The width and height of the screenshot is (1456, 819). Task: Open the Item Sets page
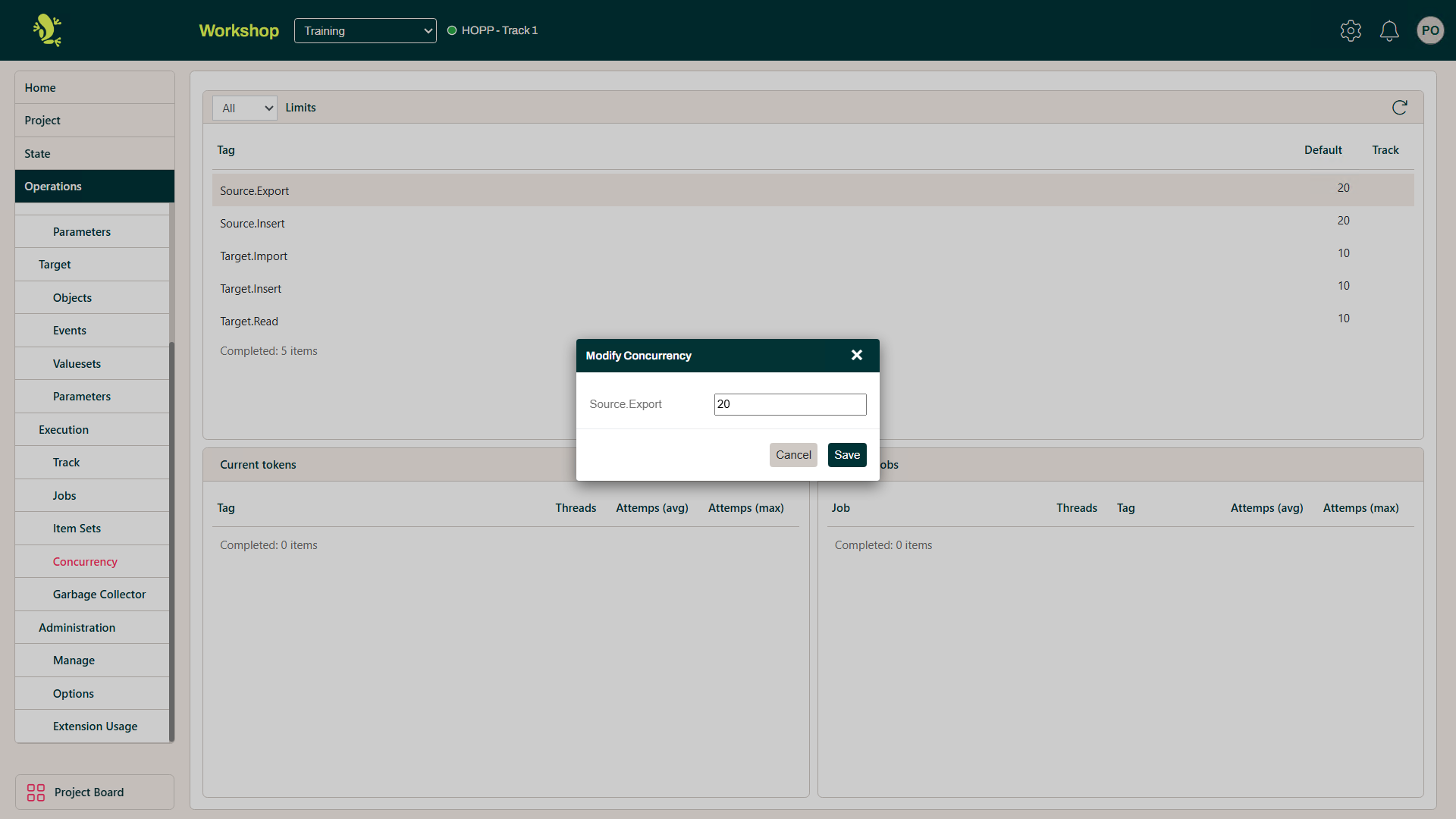(77, 528)
